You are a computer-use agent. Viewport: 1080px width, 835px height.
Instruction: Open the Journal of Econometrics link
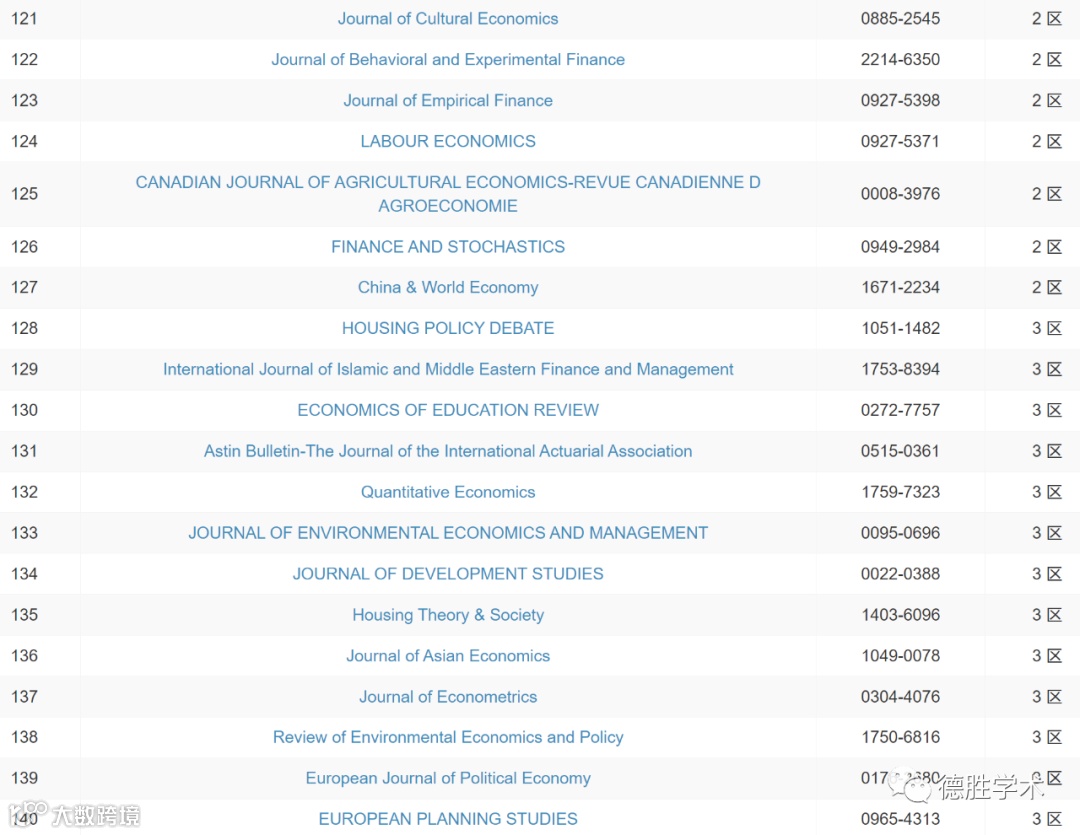click(x=448, y=697)
